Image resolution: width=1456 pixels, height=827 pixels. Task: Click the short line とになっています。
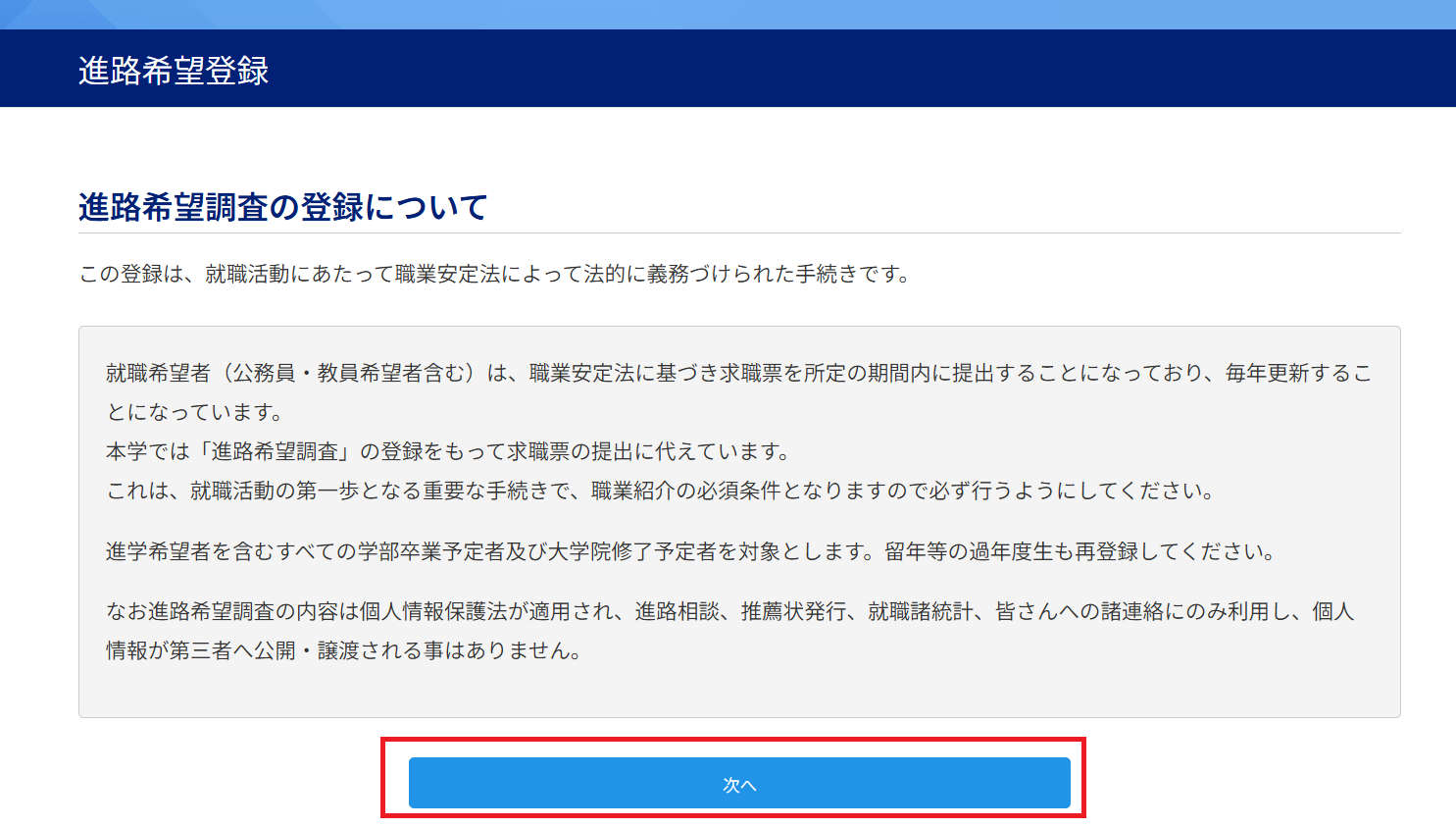194,412
